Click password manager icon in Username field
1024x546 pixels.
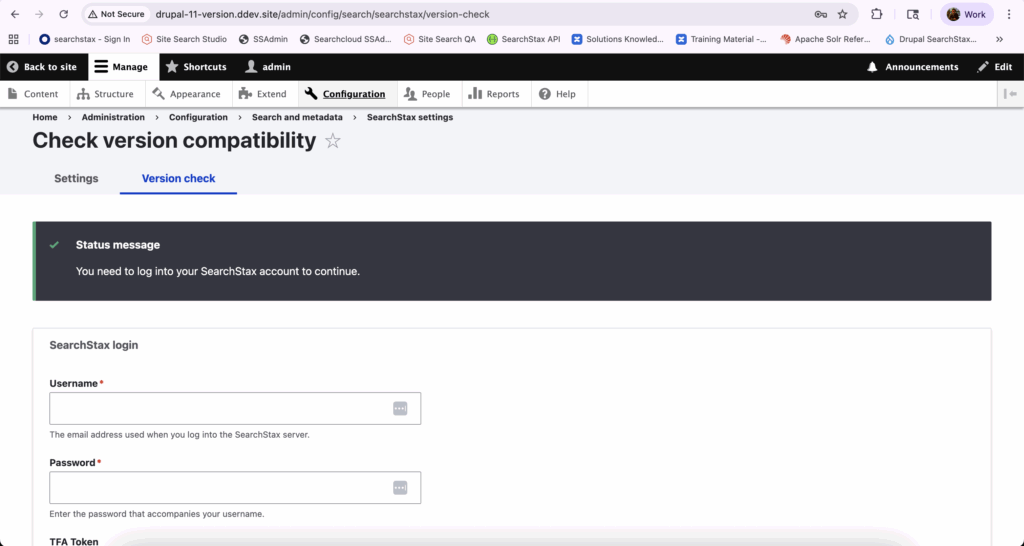tap(400, 408)
